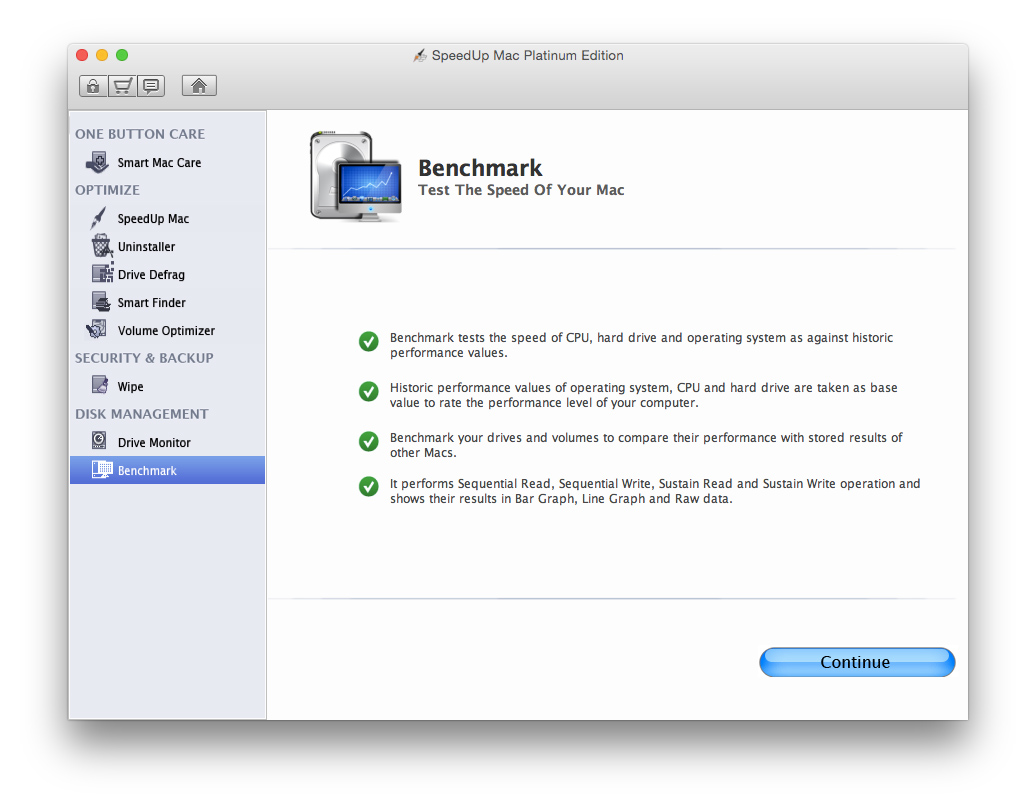Minimize the window with the yellow button
Screen dimensions: 1036x812
(102, 55)
